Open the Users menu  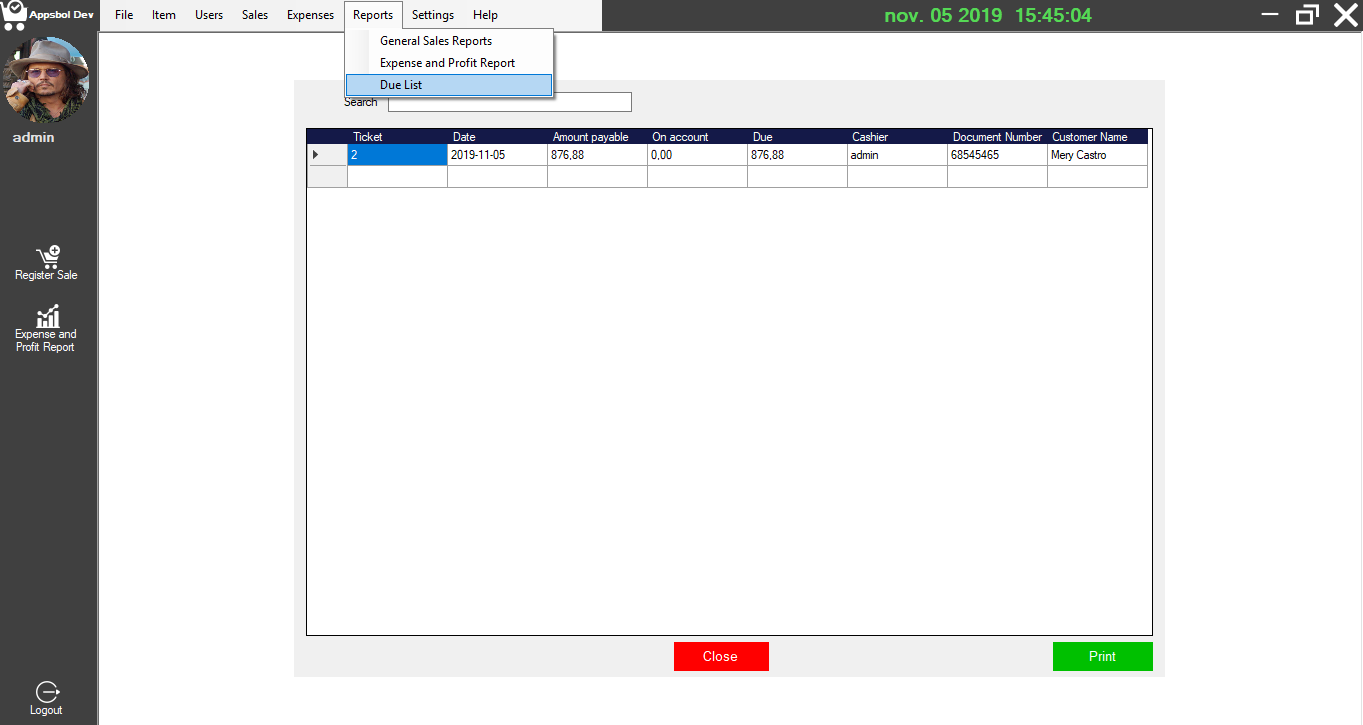point(208,14)
